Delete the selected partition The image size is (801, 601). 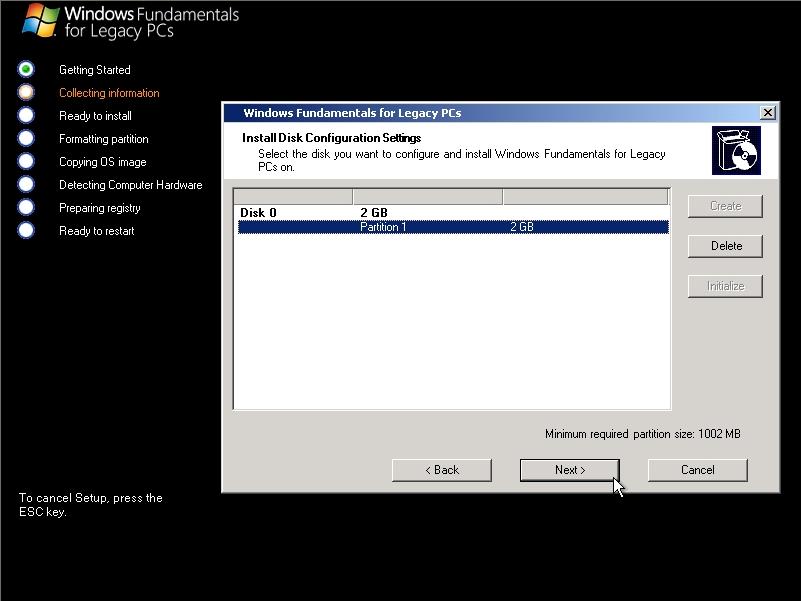(725, 246)
